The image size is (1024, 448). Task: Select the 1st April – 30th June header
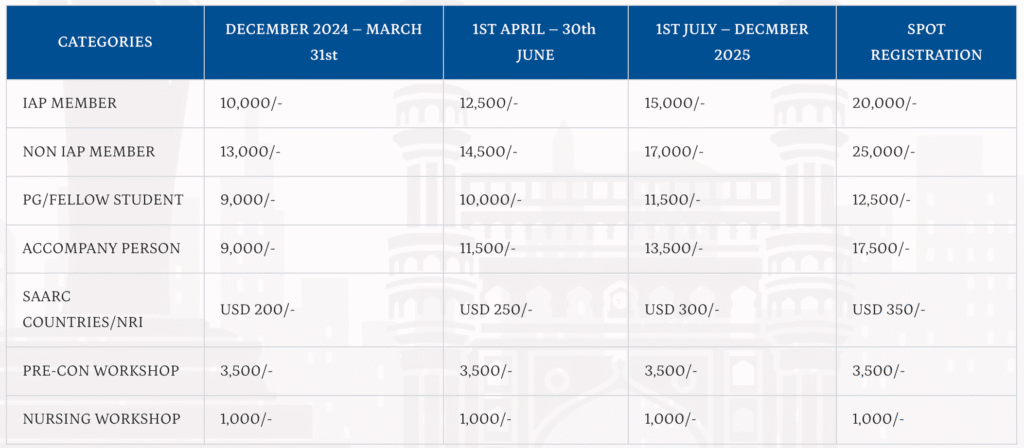pos(534,42)
